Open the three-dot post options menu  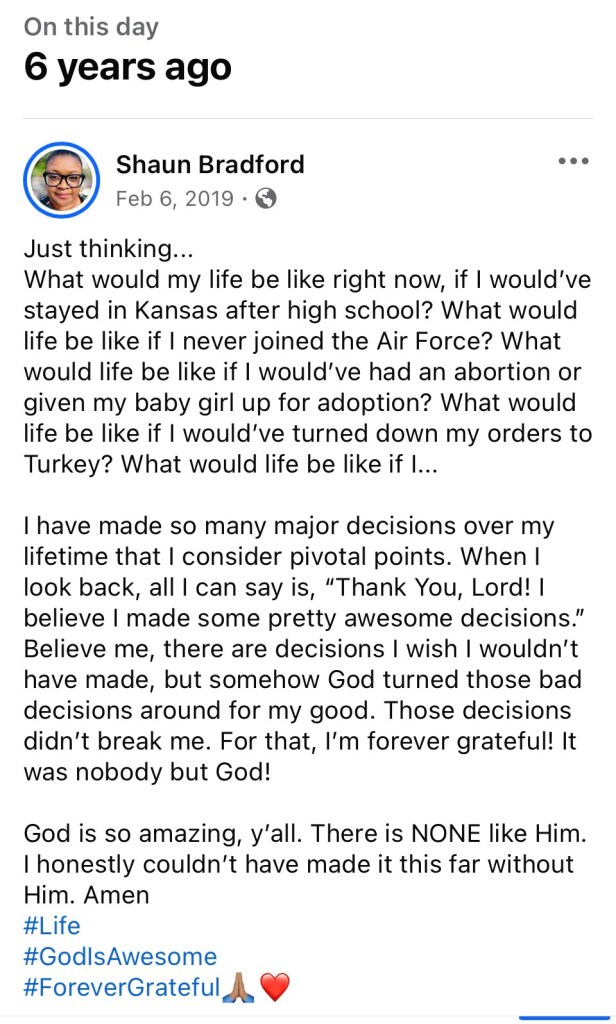(x=574, y=161)
